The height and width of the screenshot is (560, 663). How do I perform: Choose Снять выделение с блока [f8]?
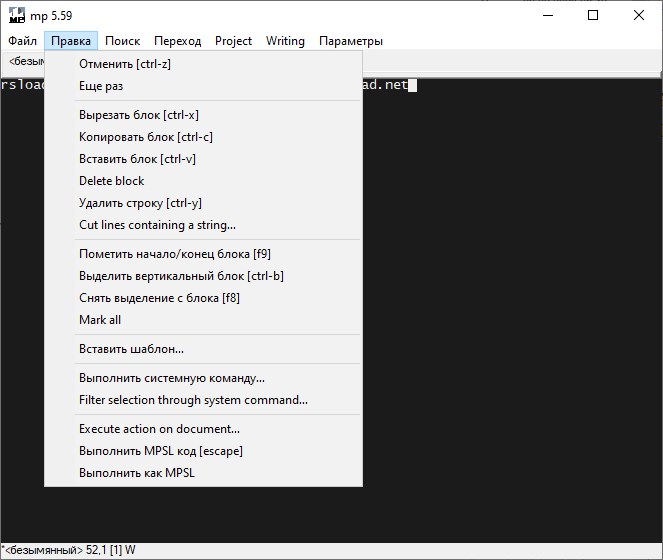(203, 298)
